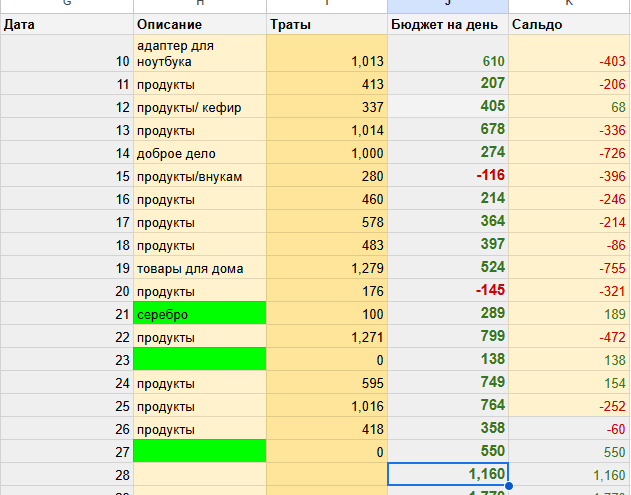Click the green empty cell in row 23

[x=200, y=359]
